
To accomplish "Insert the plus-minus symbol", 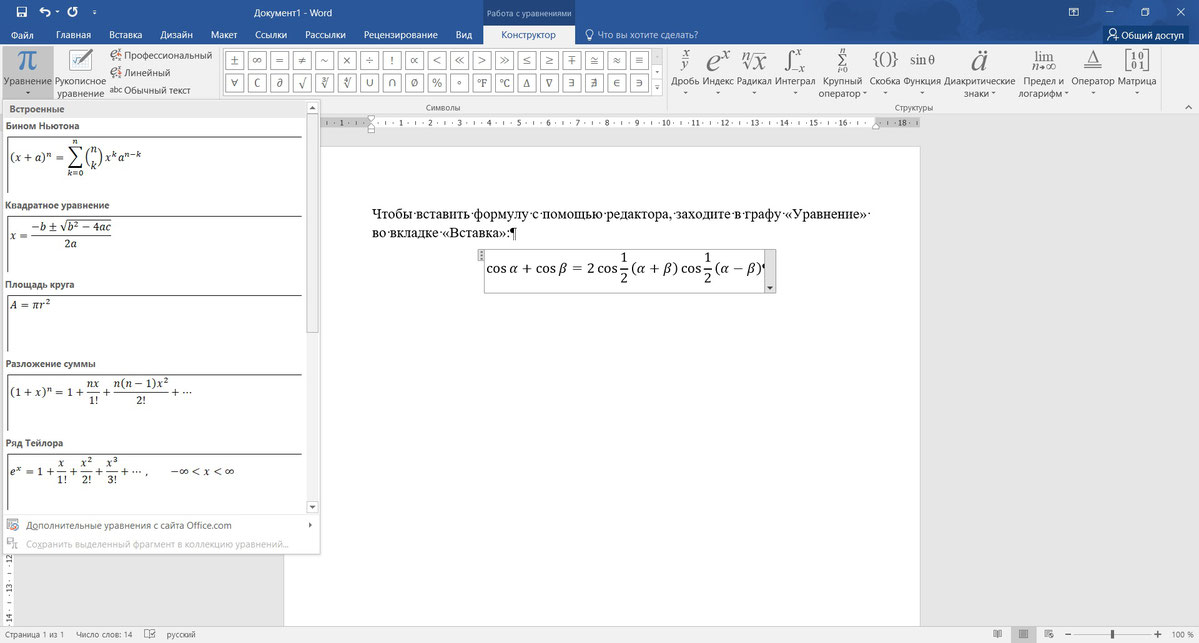I will tap(235, 60).
